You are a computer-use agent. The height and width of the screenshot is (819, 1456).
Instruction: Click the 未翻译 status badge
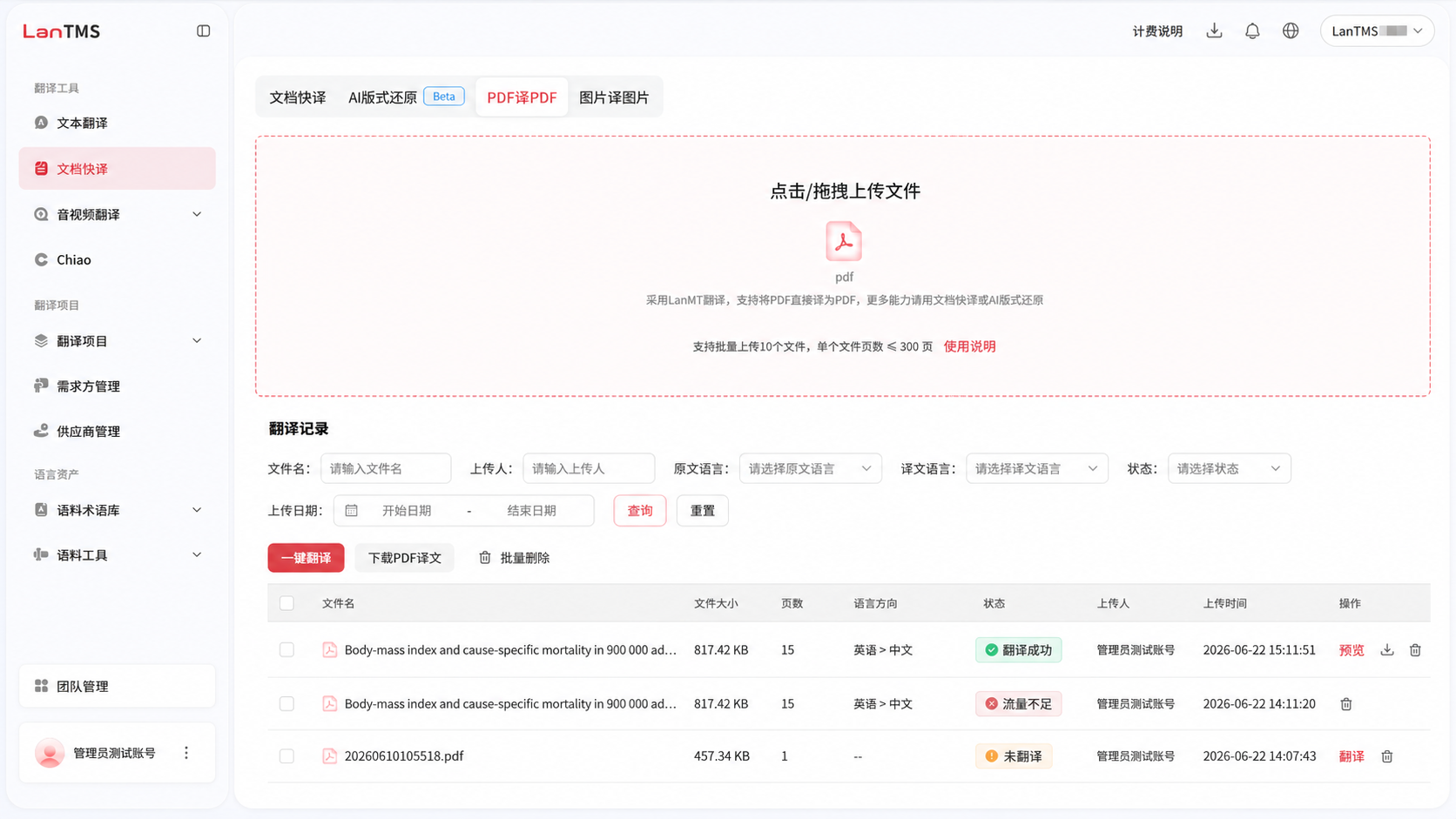pos(1014,756)
